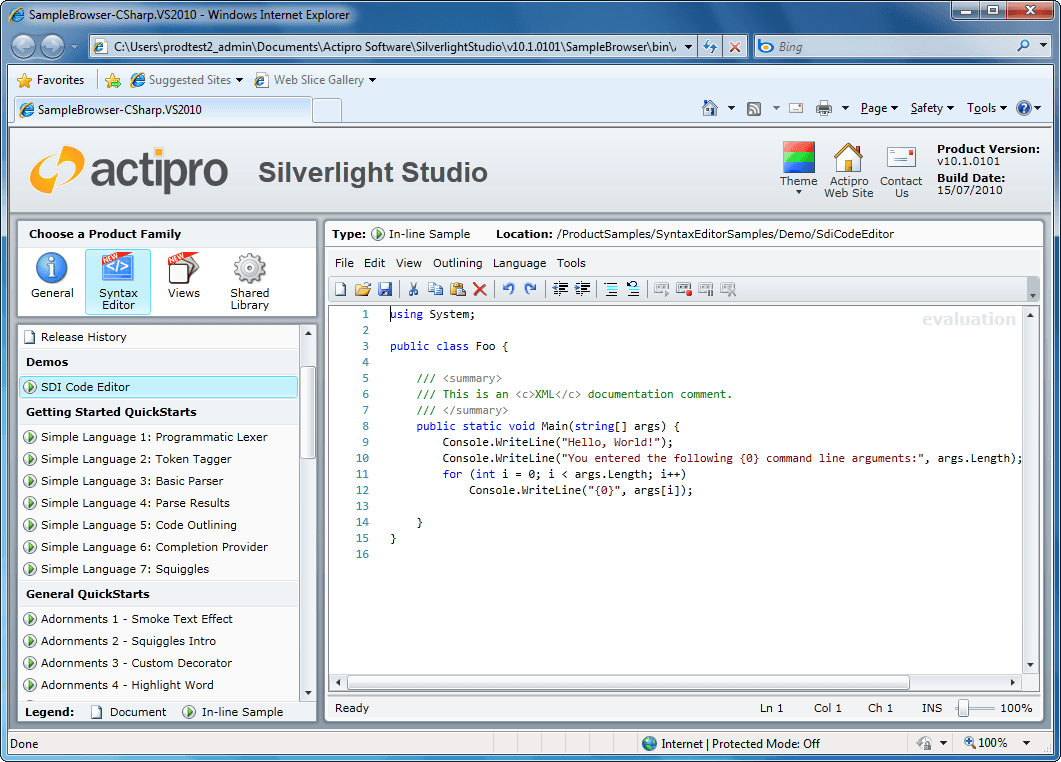Click the Uncomment lines toolbar icon
The width and height of the screenshot is (1061, 762).
(633, 290)
